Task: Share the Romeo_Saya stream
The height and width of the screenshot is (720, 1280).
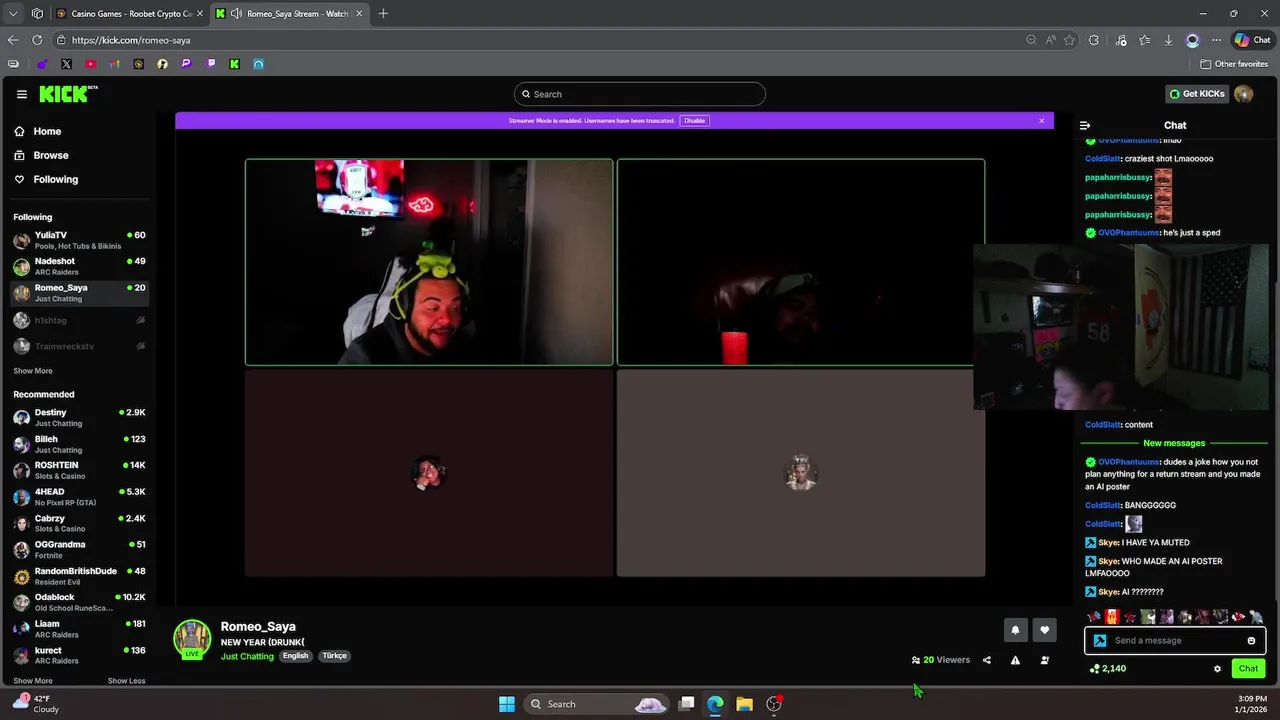Action: (x=986, y=660)
